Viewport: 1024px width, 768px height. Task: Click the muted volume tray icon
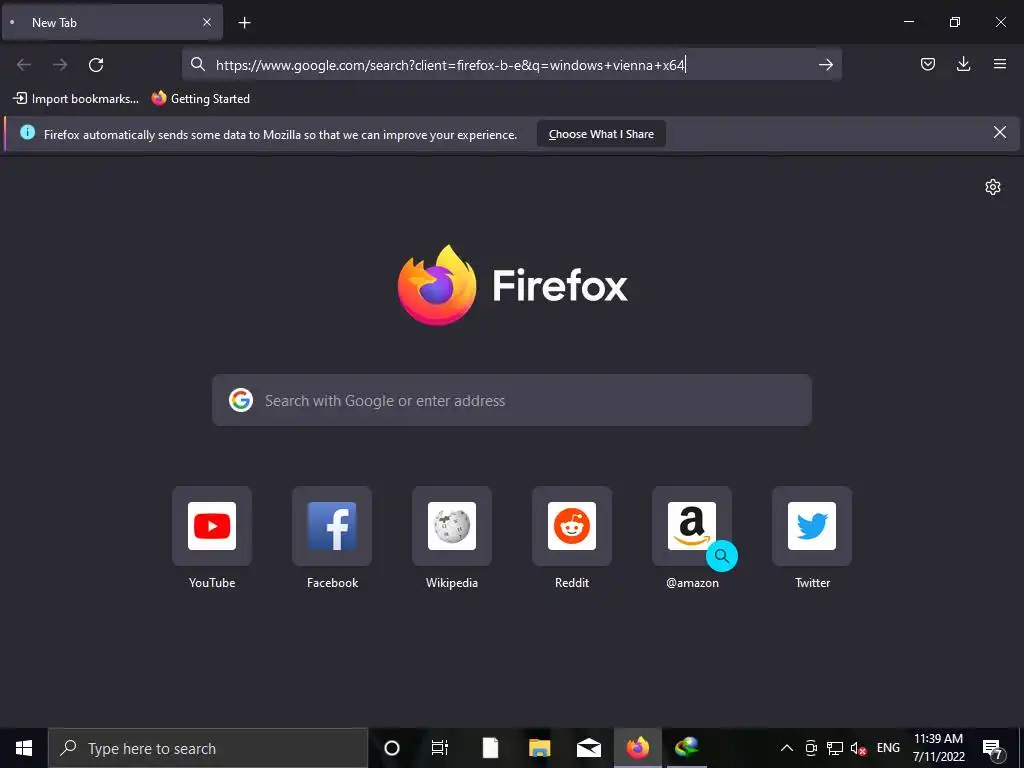859,749
